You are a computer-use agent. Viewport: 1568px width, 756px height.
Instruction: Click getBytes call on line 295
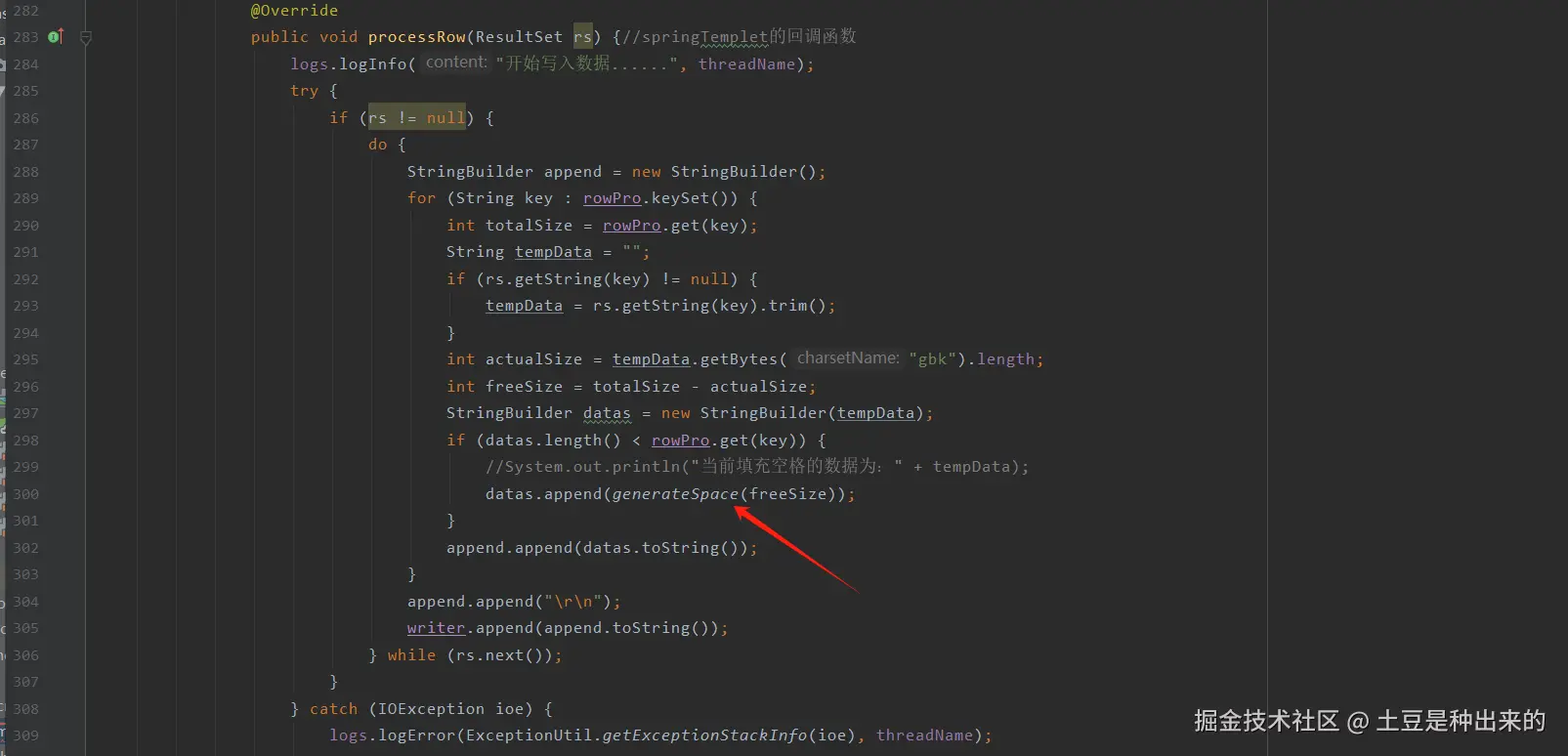739,359
